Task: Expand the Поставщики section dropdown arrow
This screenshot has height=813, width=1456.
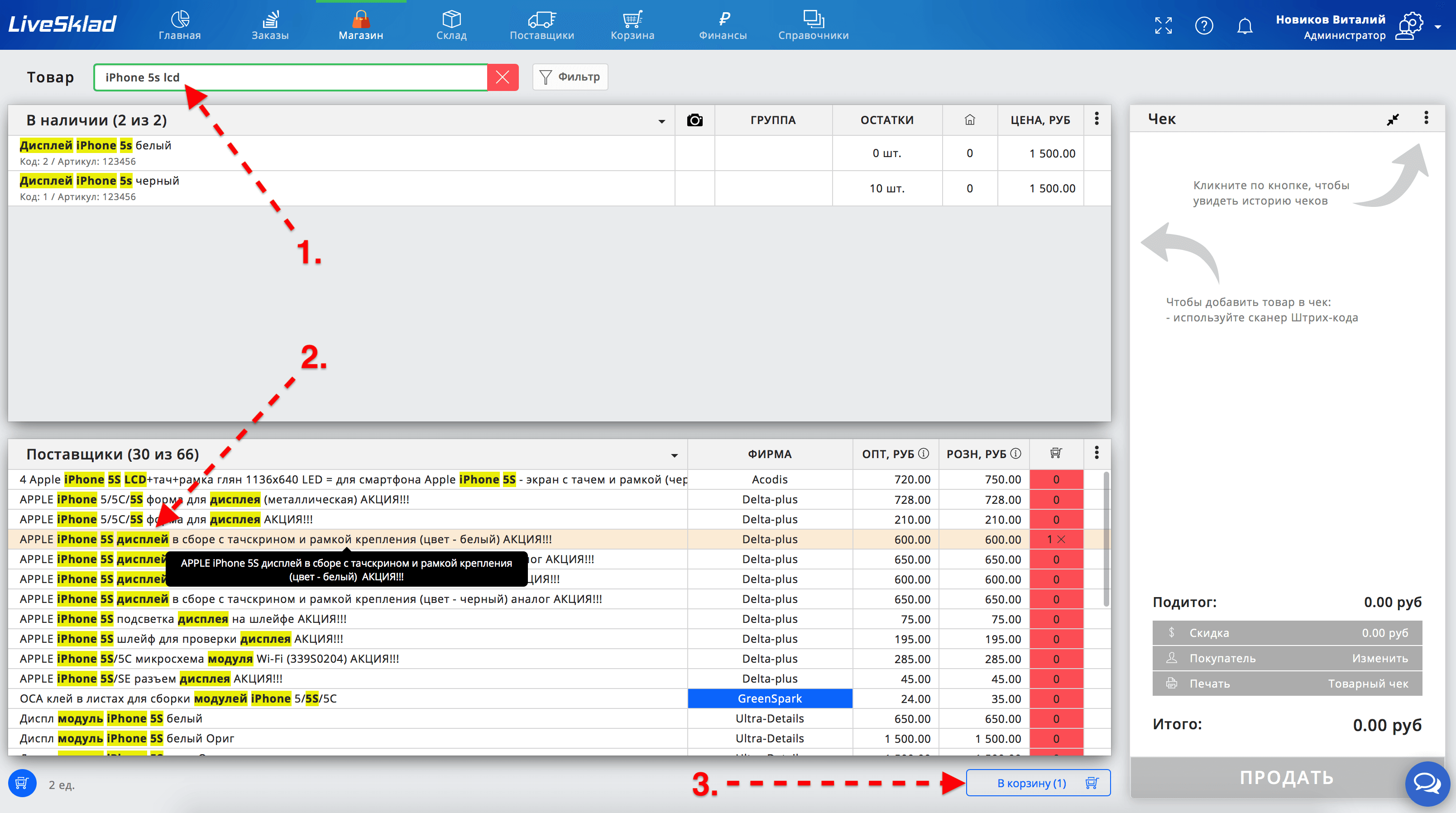Action: tap(674, 455)
